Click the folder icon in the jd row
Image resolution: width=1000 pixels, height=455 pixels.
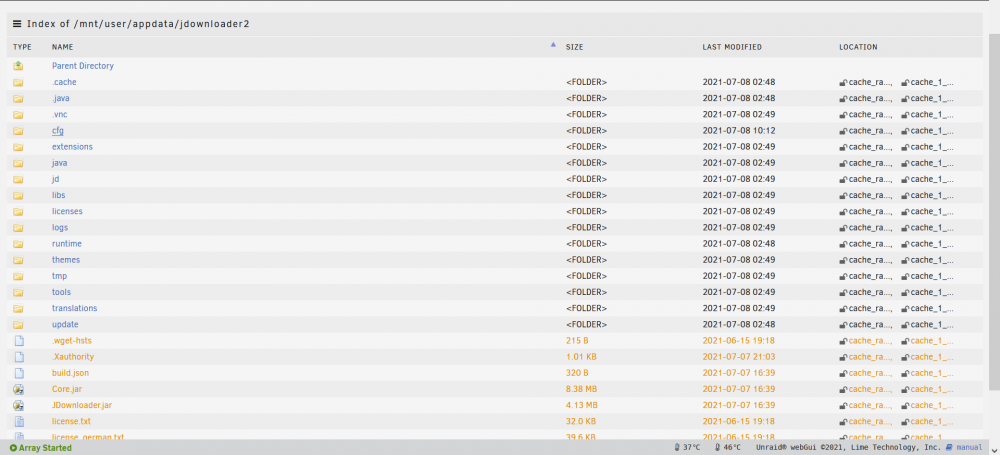point(18,179)
